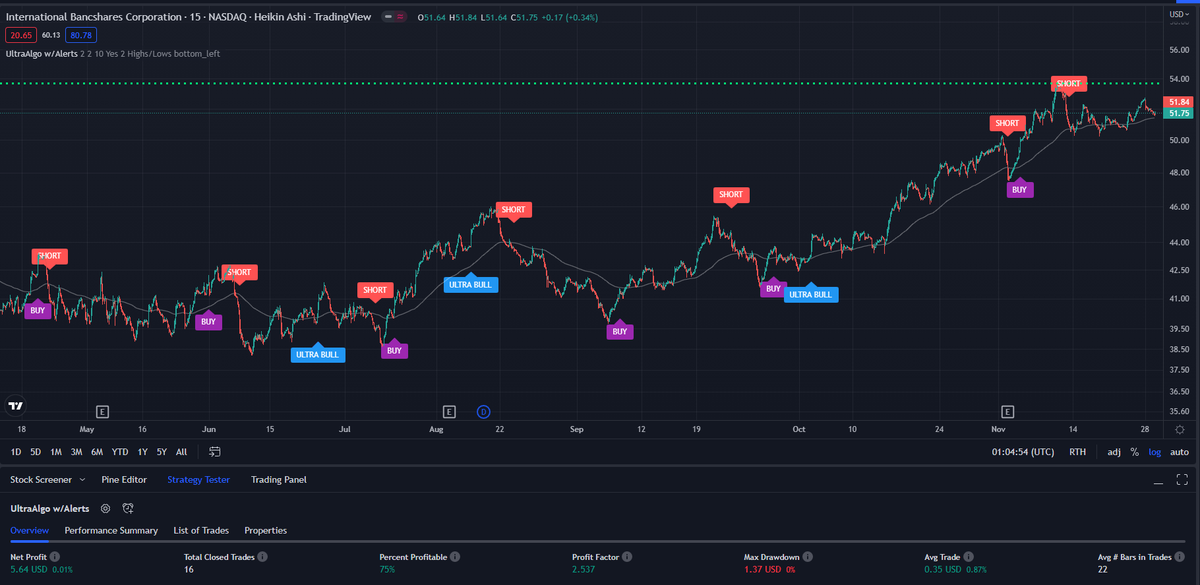
Task: Click the add alert clock icon
Action: tap(128, 508)
